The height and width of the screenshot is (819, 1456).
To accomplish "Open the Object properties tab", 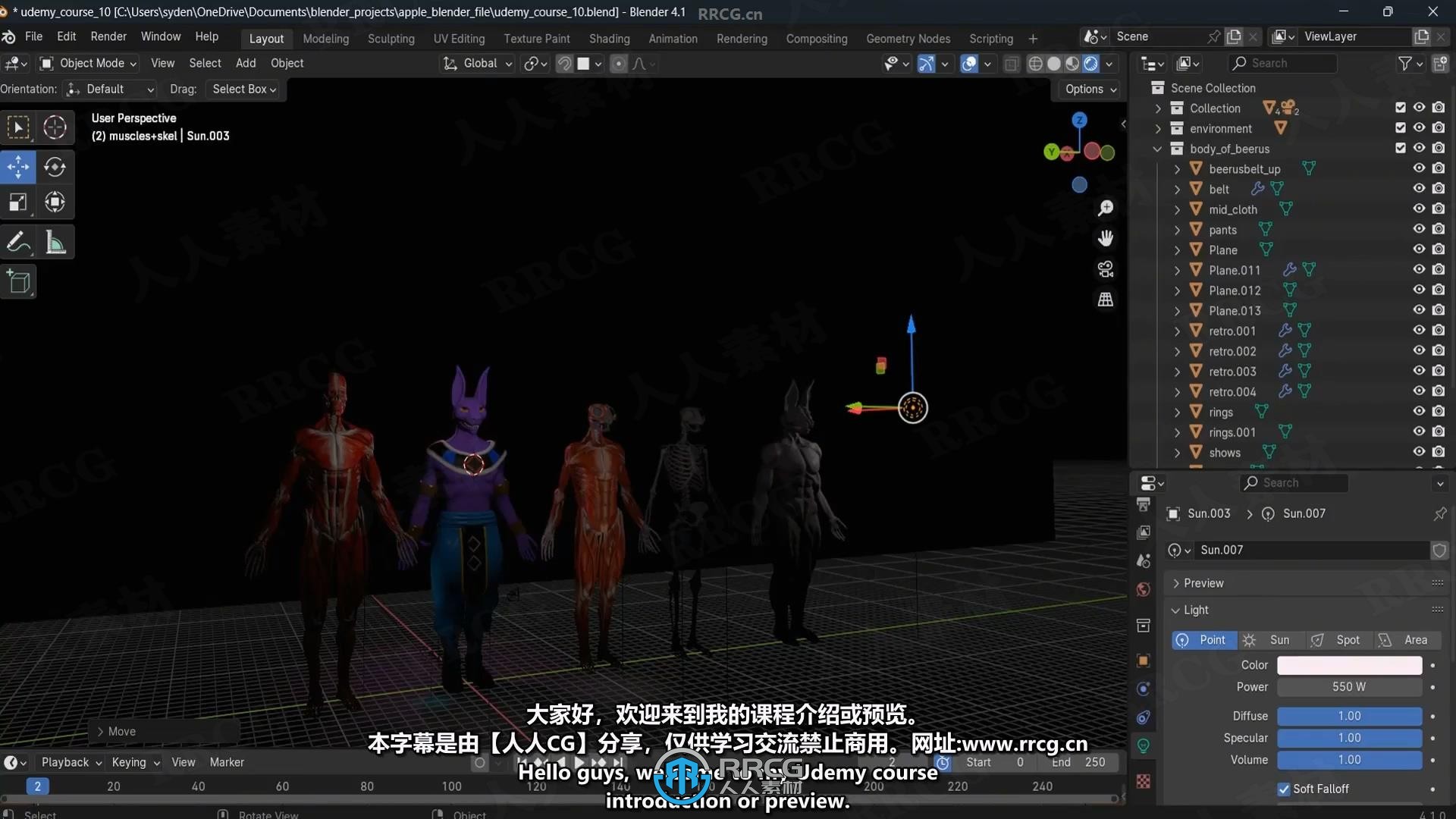I will pos(1144,661).
